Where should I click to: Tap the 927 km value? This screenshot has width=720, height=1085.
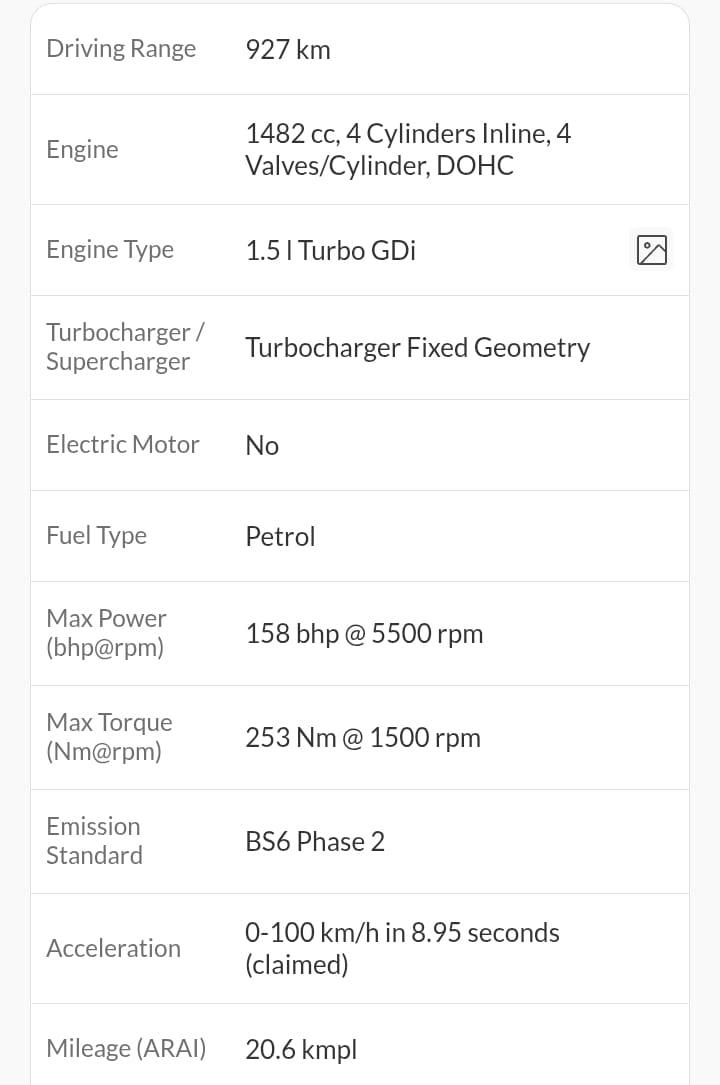[x=288, y=50]
